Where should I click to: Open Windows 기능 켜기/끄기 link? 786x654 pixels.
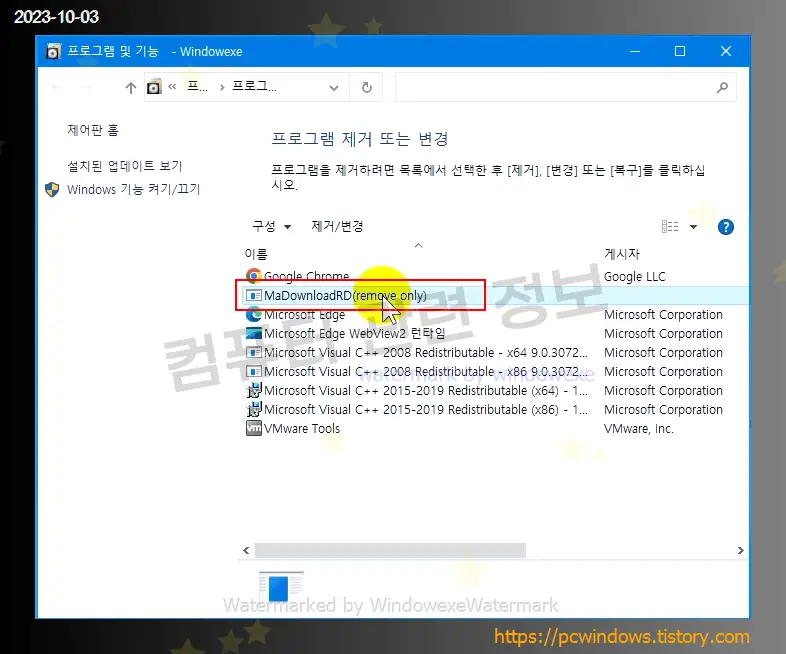pyautogui.click(x=134, y=189)
